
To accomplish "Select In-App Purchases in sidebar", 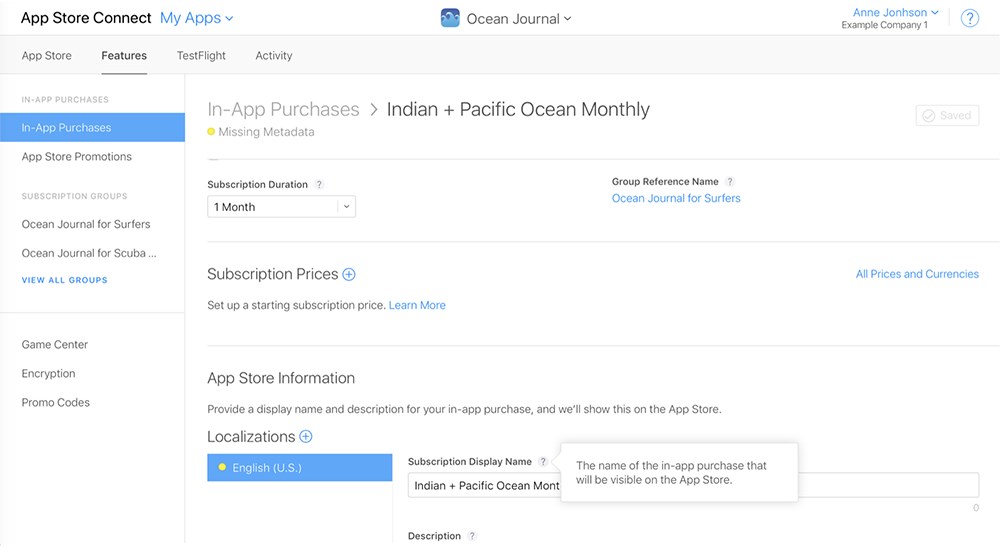I will pyautogui.click(x=92, y=127).
